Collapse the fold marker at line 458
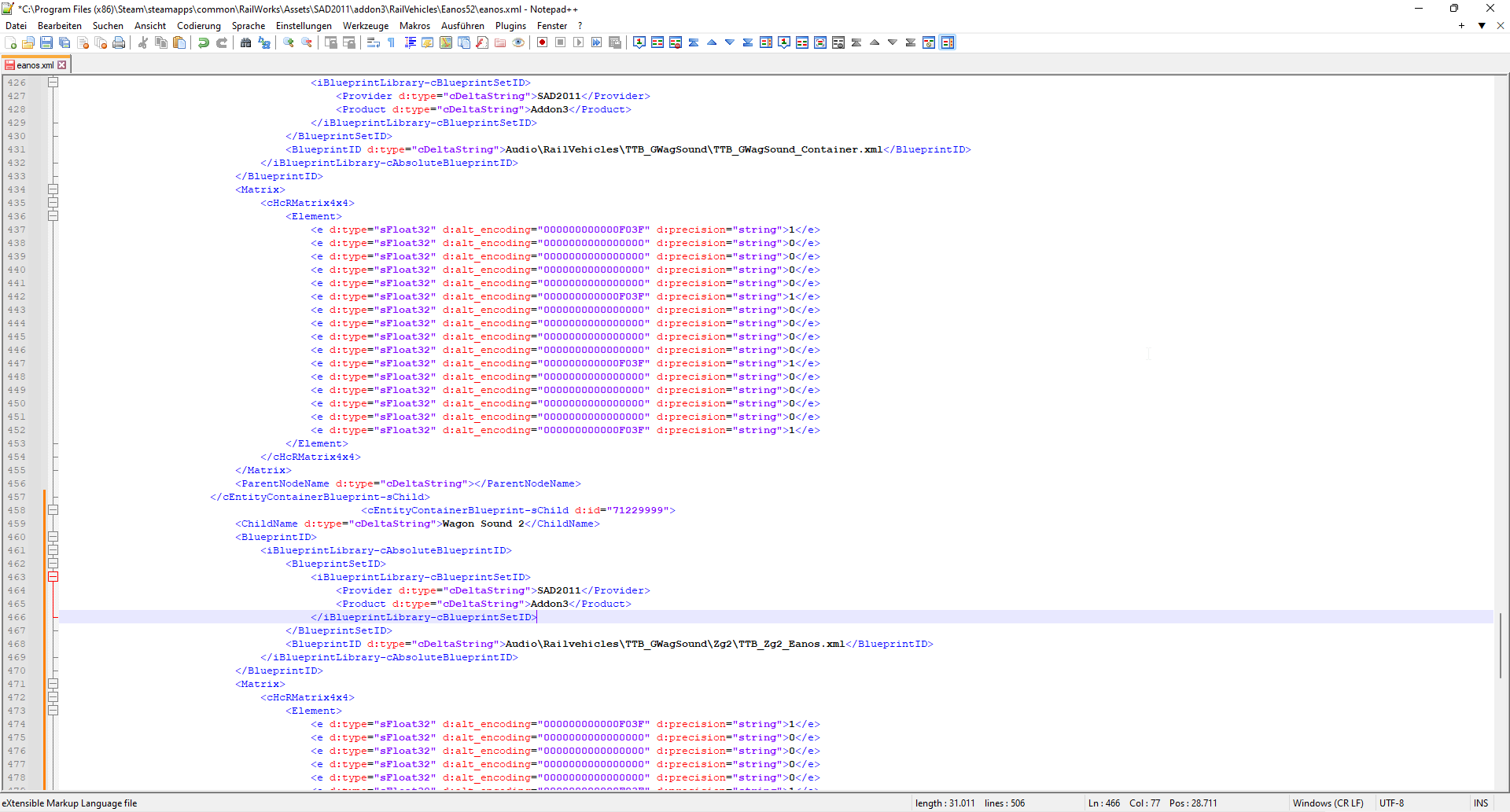 53,510
